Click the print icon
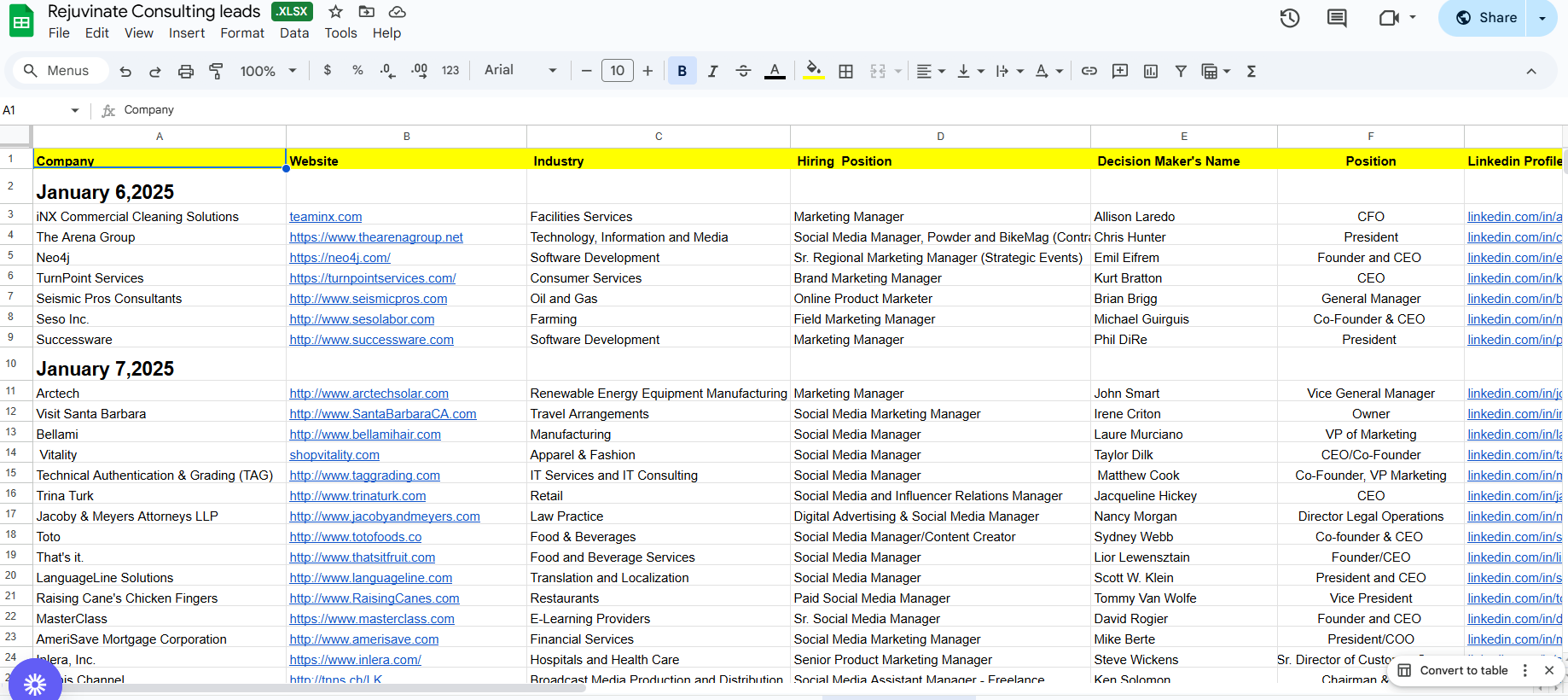Viewport: 1568px width, 700px height. point(185,72)
